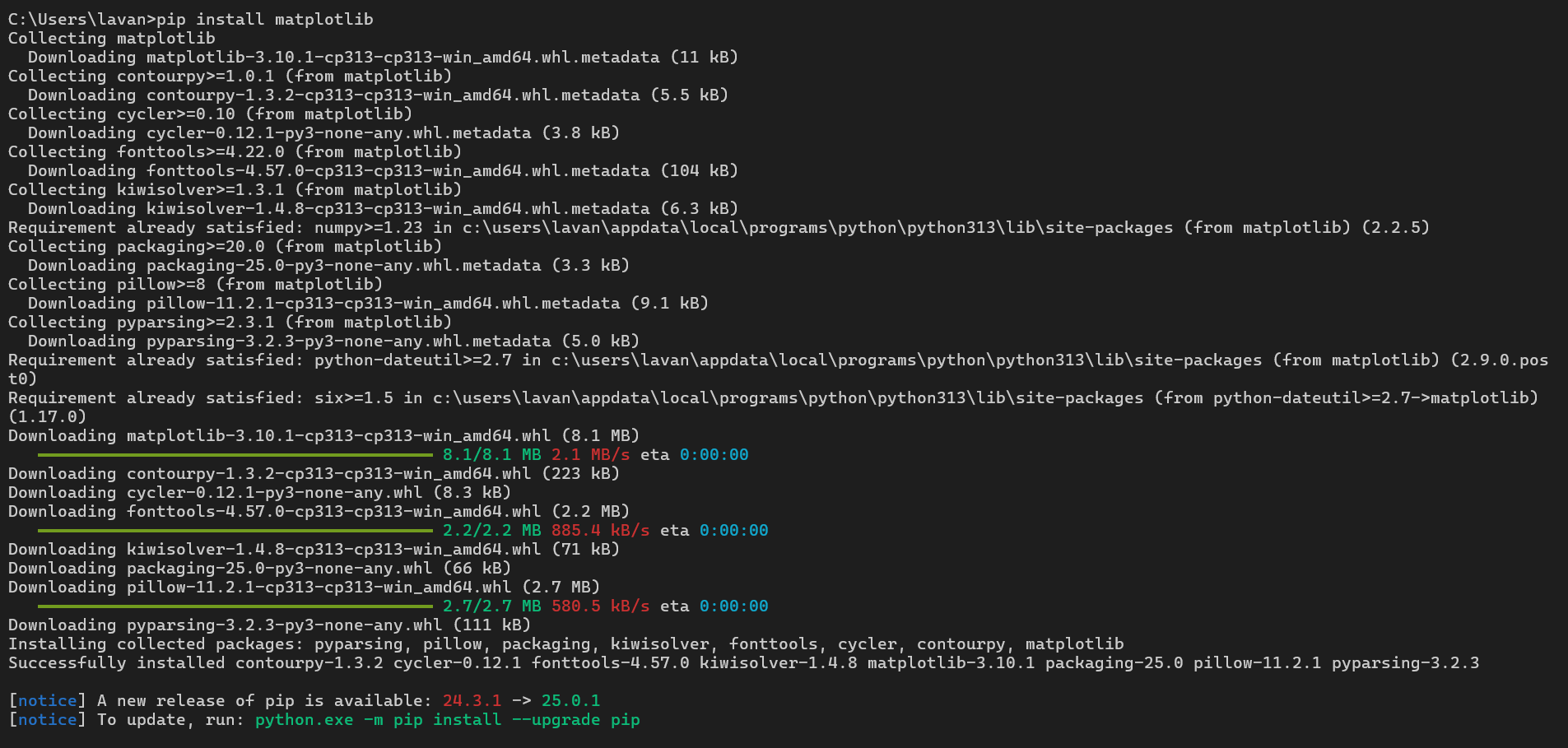
Task: Click the fonttools download progress bar
Action: coord(235,530)
